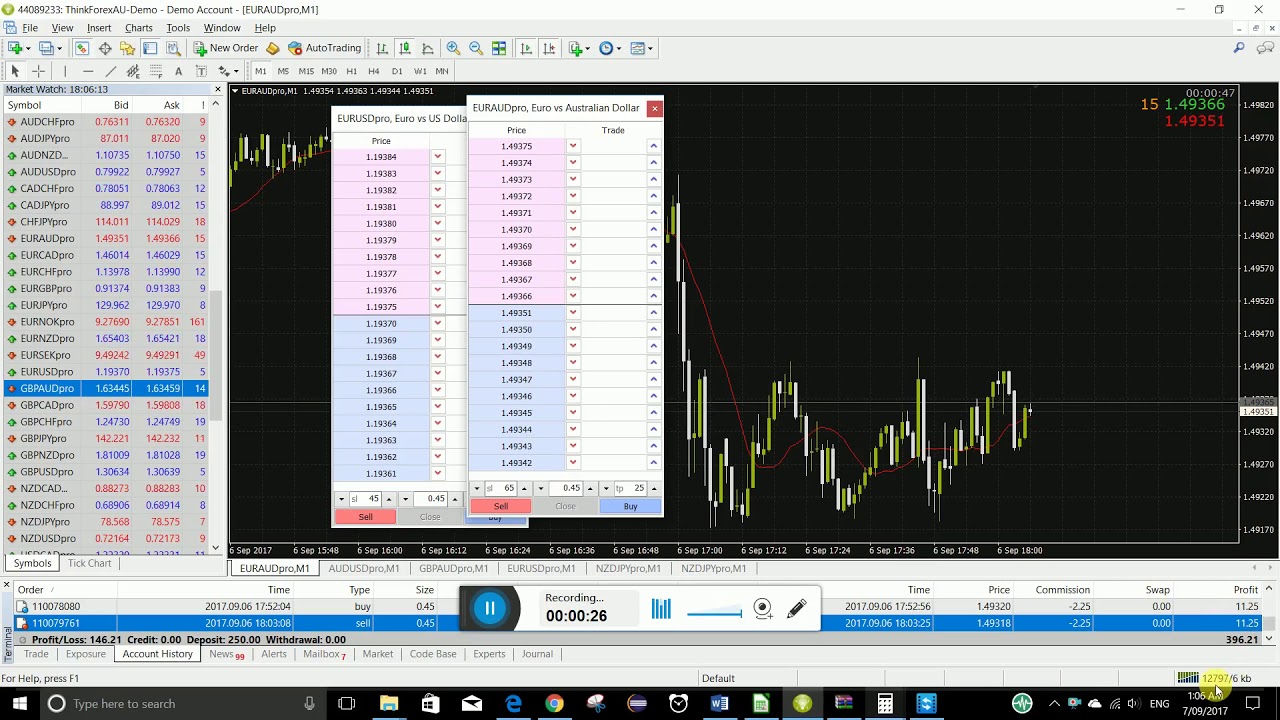Switch chart to bar chart icon
Viewport: 1280px width, 720px height.
click(x=382, y=48)
